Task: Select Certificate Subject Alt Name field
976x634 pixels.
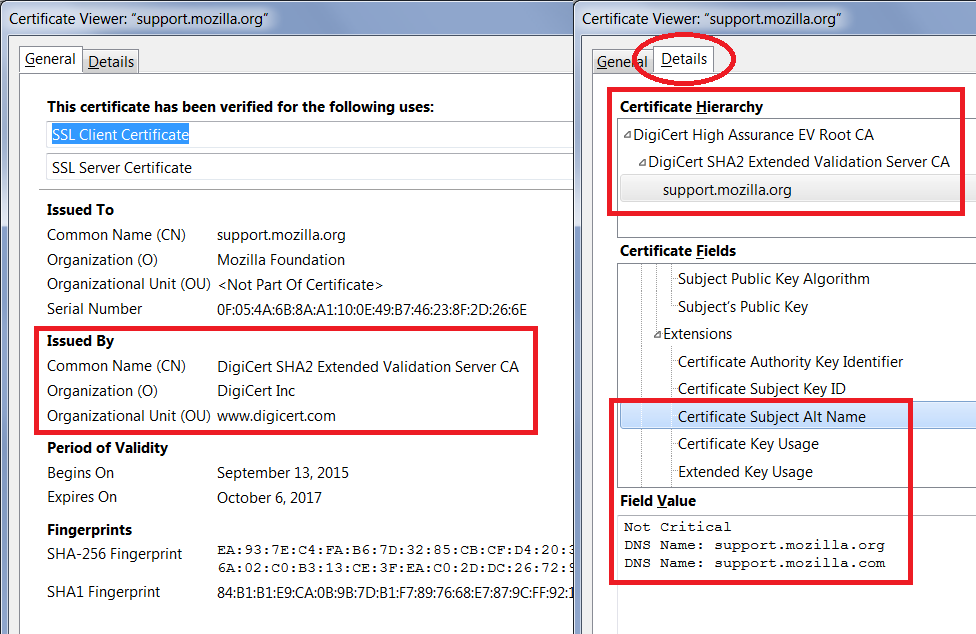Action: (x=771, y=417)
